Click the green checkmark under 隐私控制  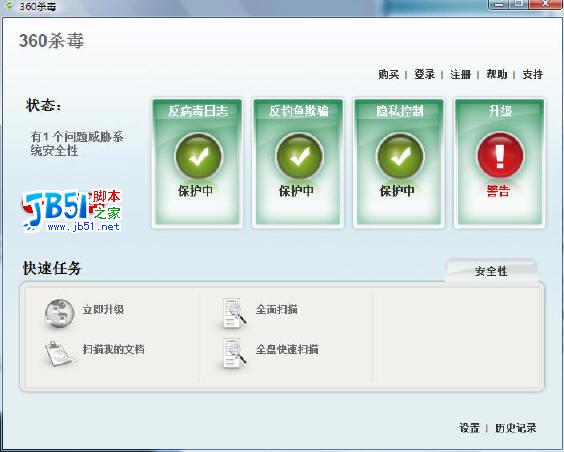click(x=400, y=156)
